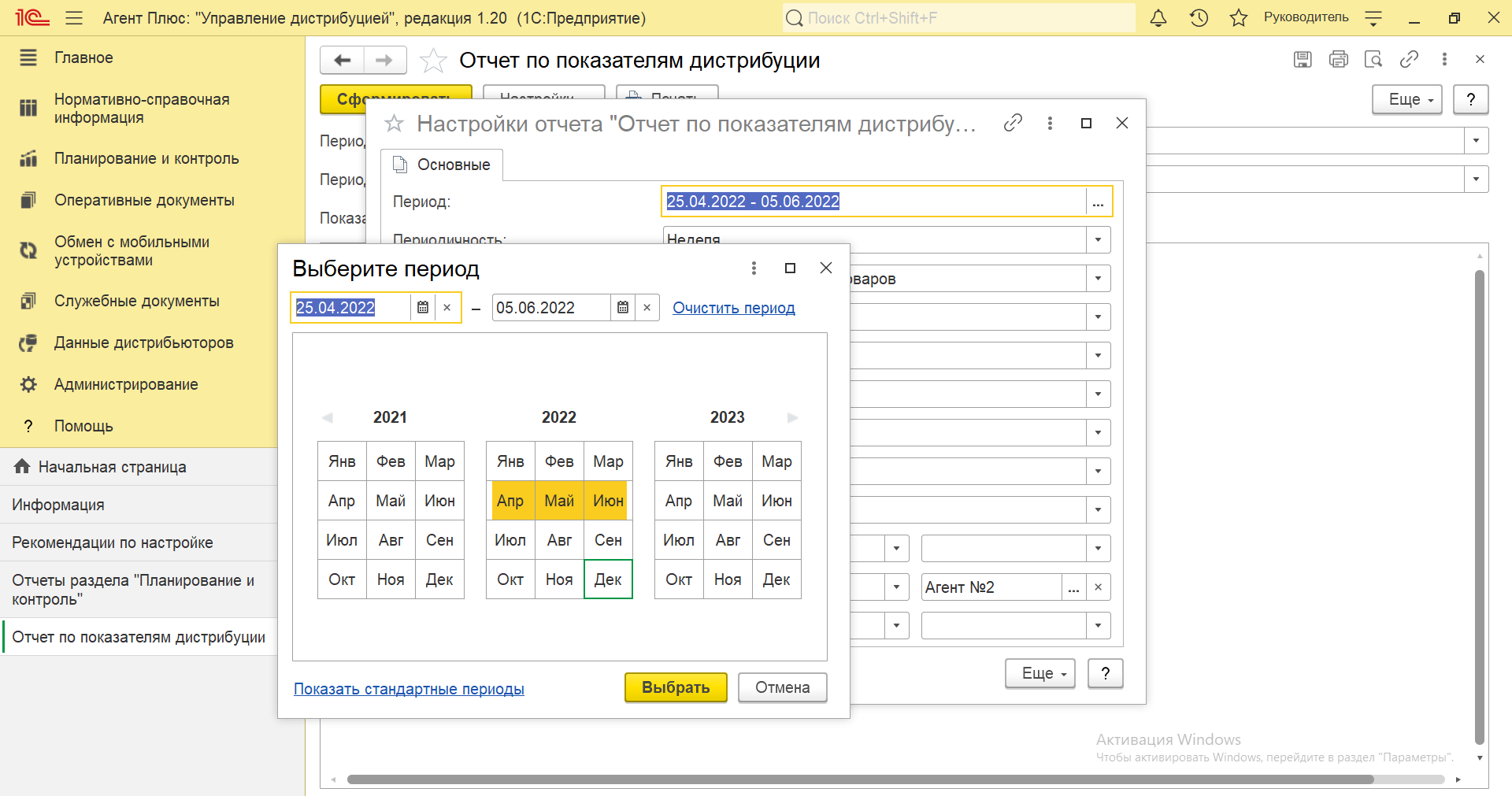The image size is (1512, 796).
Task: Open Планирование и контроль section
Action: point(146,158)
